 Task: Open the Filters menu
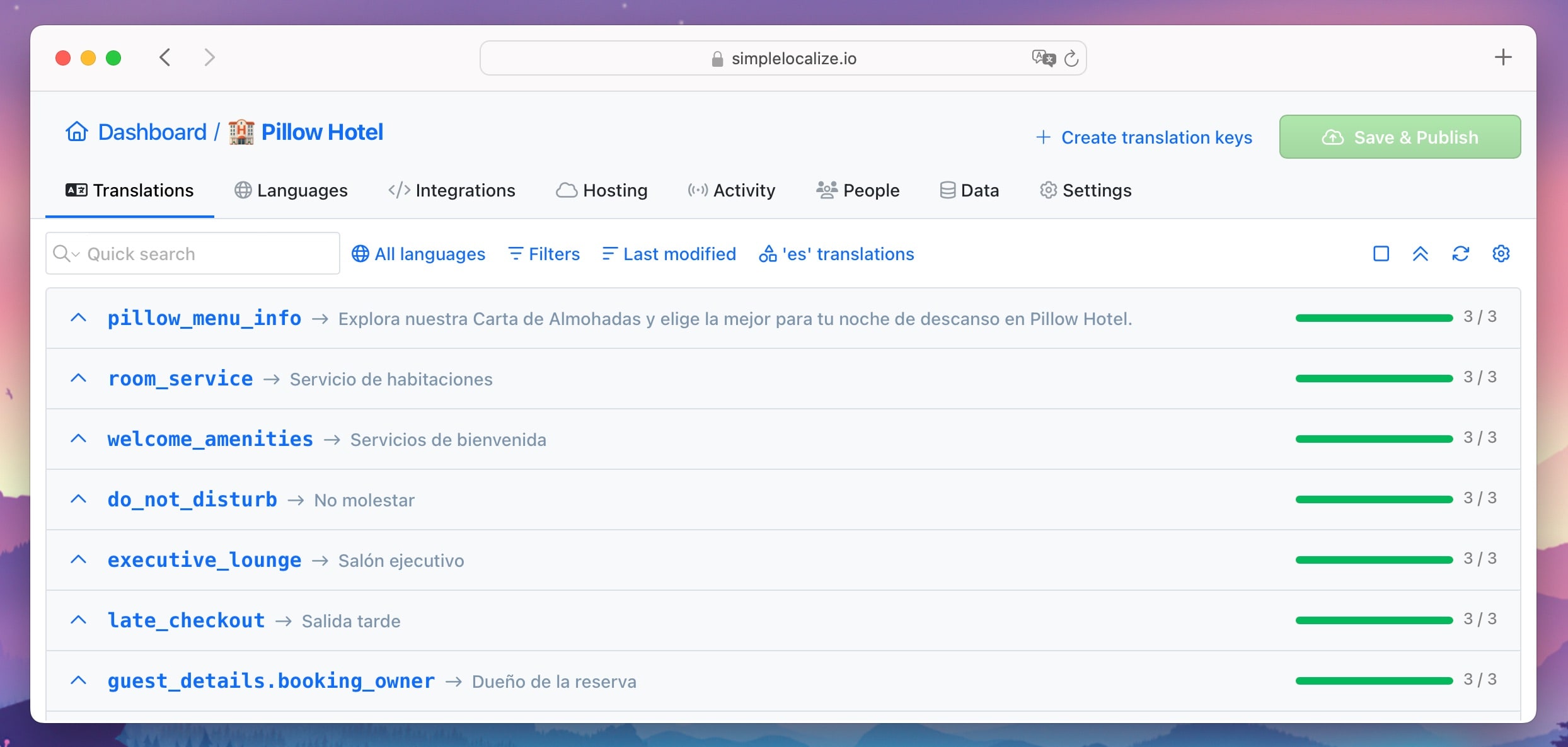tap(544, 254)
